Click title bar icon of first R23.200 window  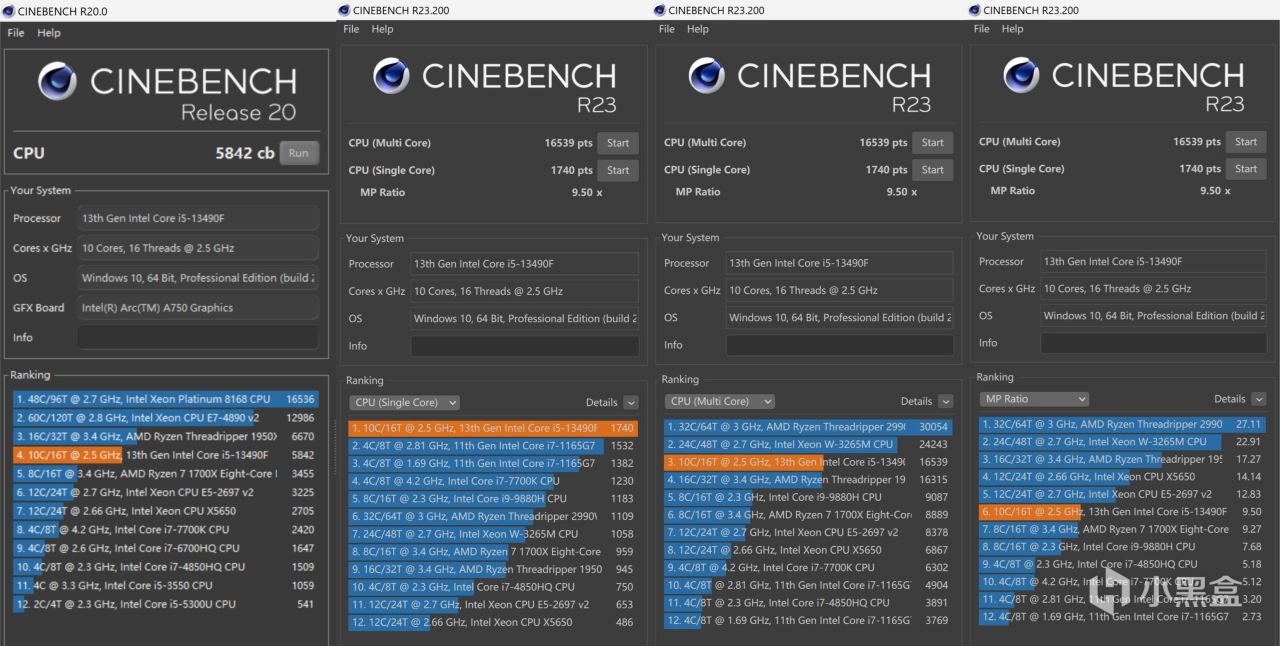click(x=344, y=10)
